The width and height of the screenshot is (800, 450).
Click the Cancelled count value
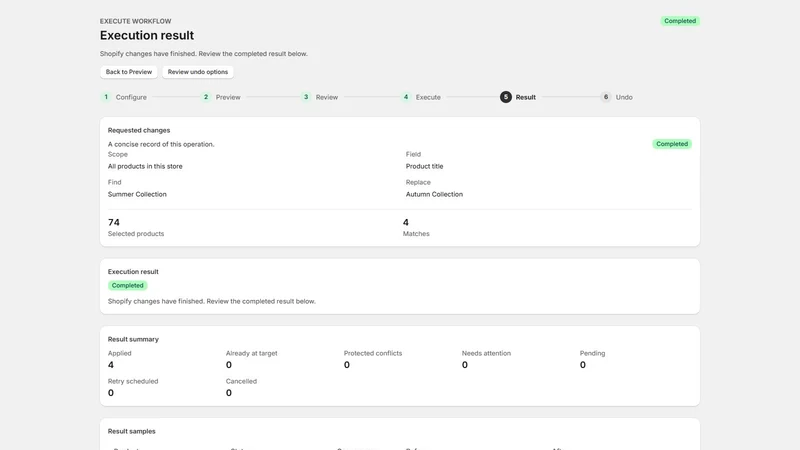(x=229, y=393)
